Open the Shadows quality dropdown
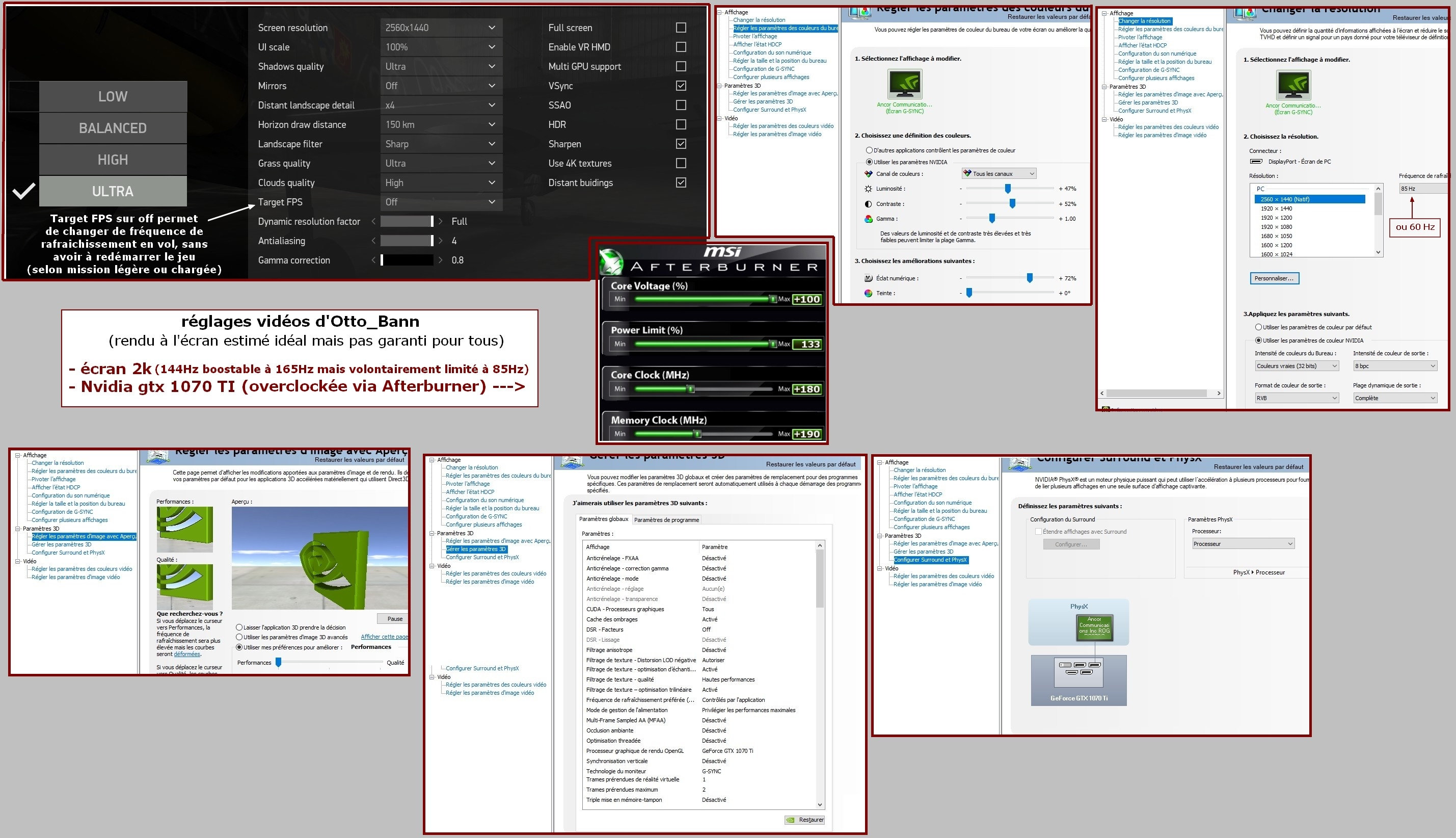The height and width of the screenshot is (838, 1456). tap(441, 66)
